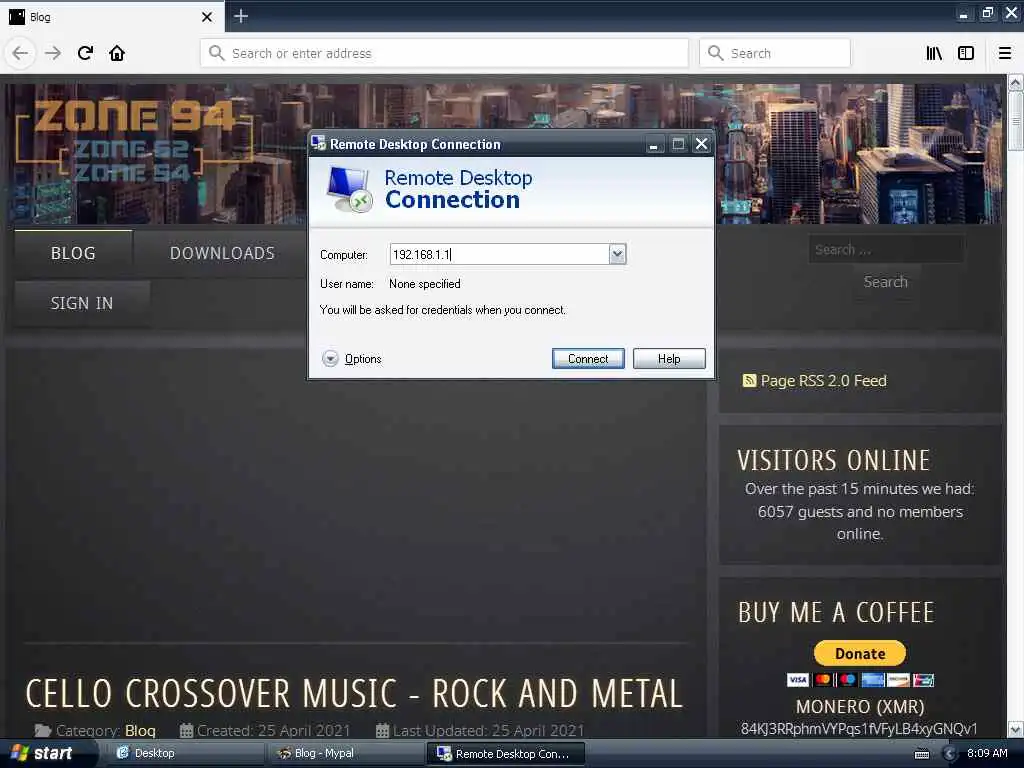Select the Blog browser tab
This screenshot has width=1024, height=768.
(112, 16)
